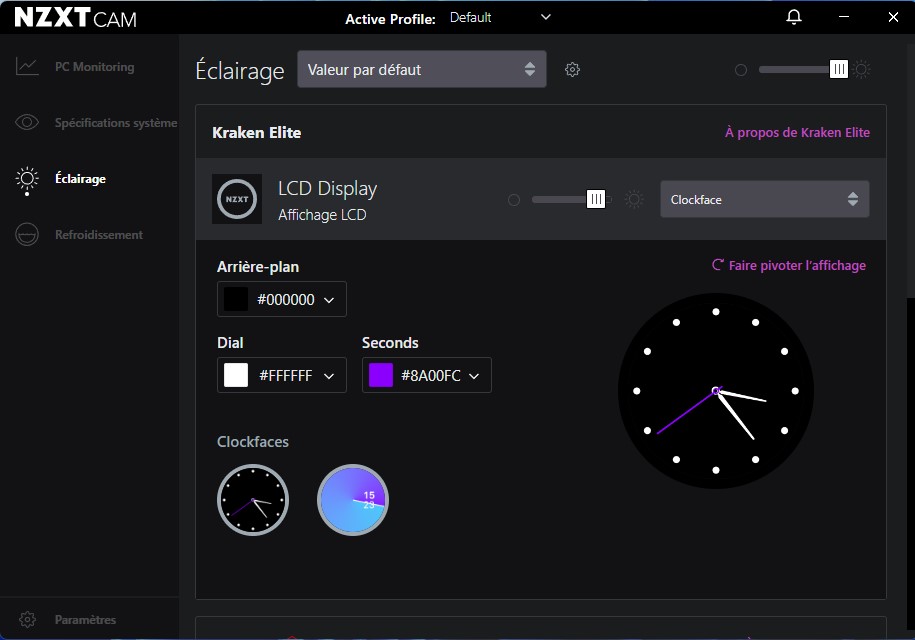Select the analog clockface thumbnail
Viewport: 915px width, 640px height.
[x=253, y=500]
